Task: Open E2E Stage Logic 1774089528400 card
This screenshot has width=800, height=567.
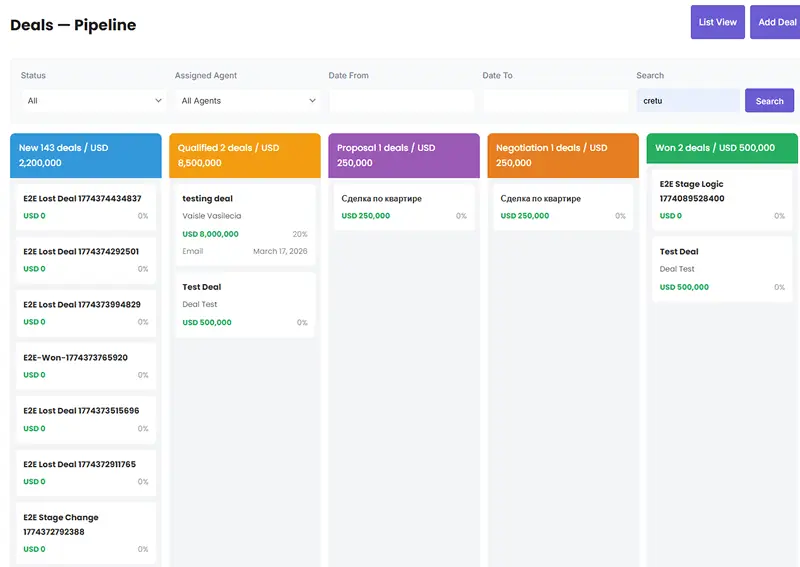Action: click(721, 199)
